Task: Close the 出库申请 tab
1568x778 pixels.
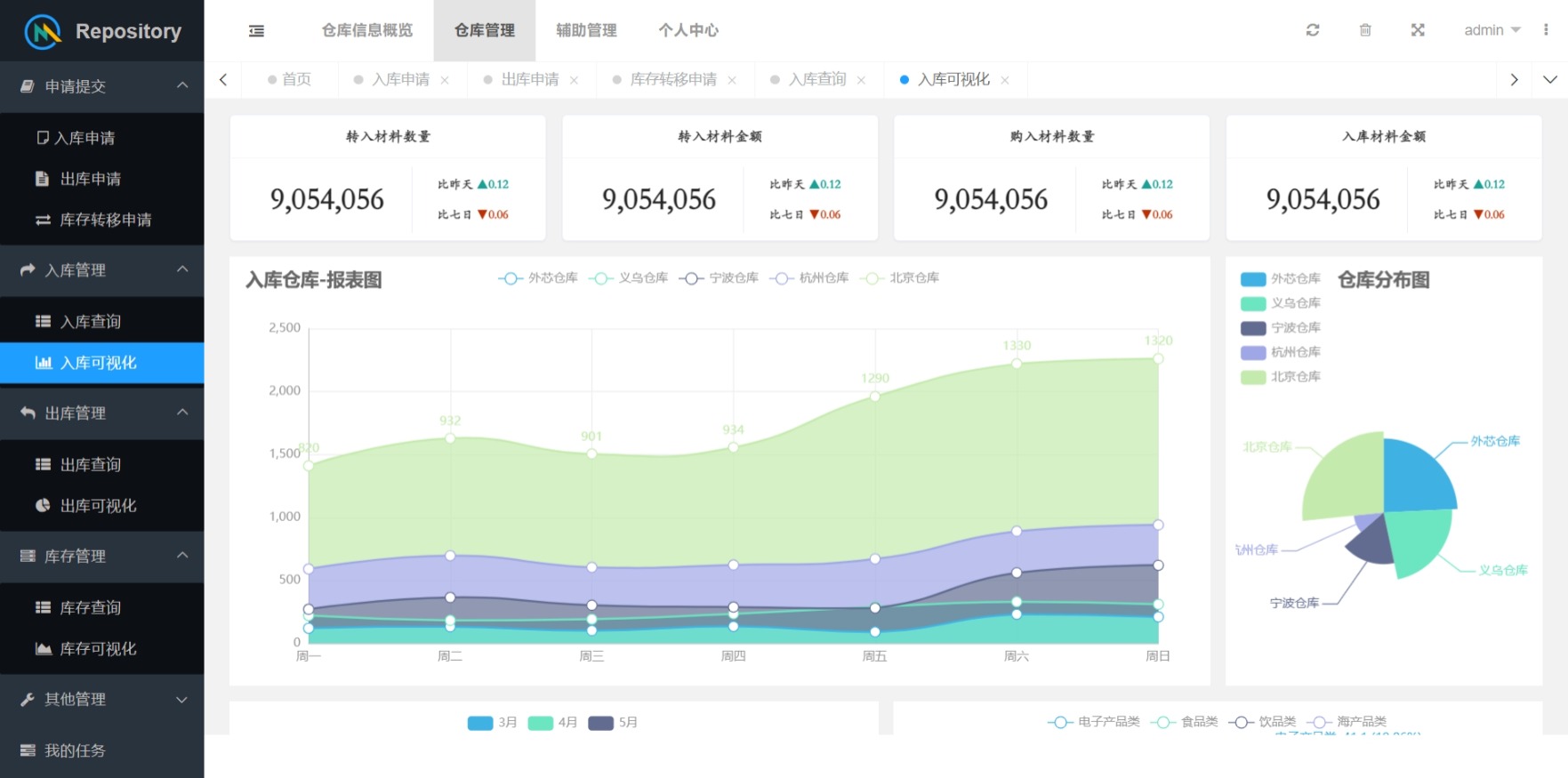Action: click(x=575, y=80)
